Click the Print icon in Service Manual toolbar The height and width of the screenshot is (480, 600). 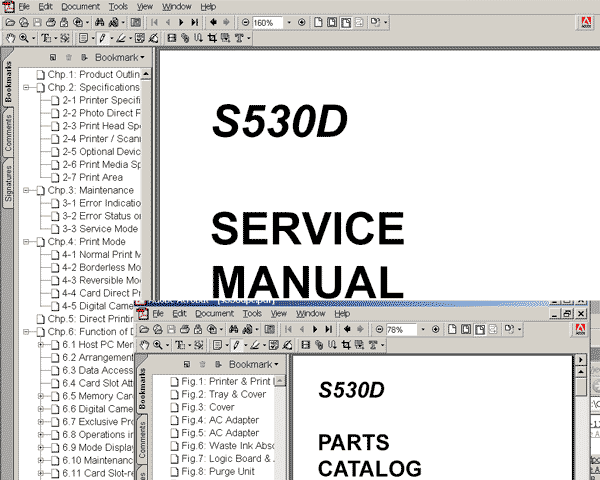(x=51, y=23)
